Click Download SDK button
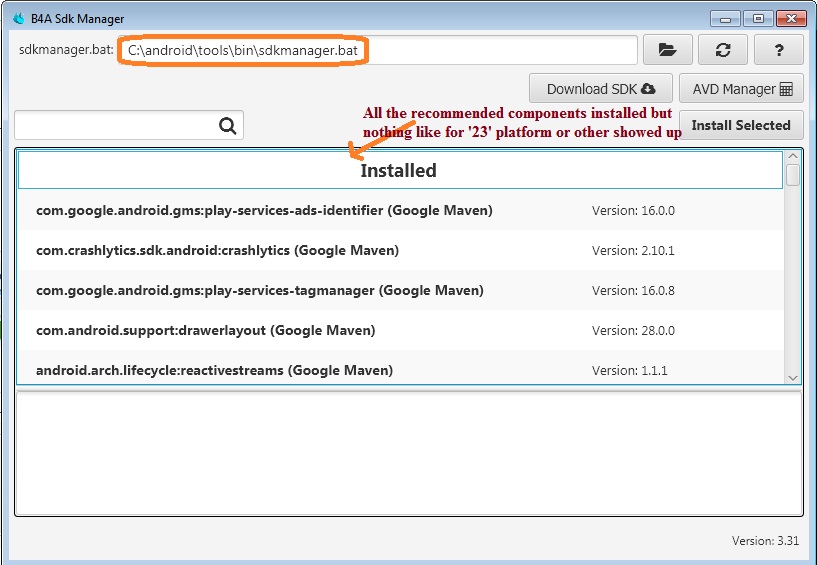 click(x=601, y=89)
